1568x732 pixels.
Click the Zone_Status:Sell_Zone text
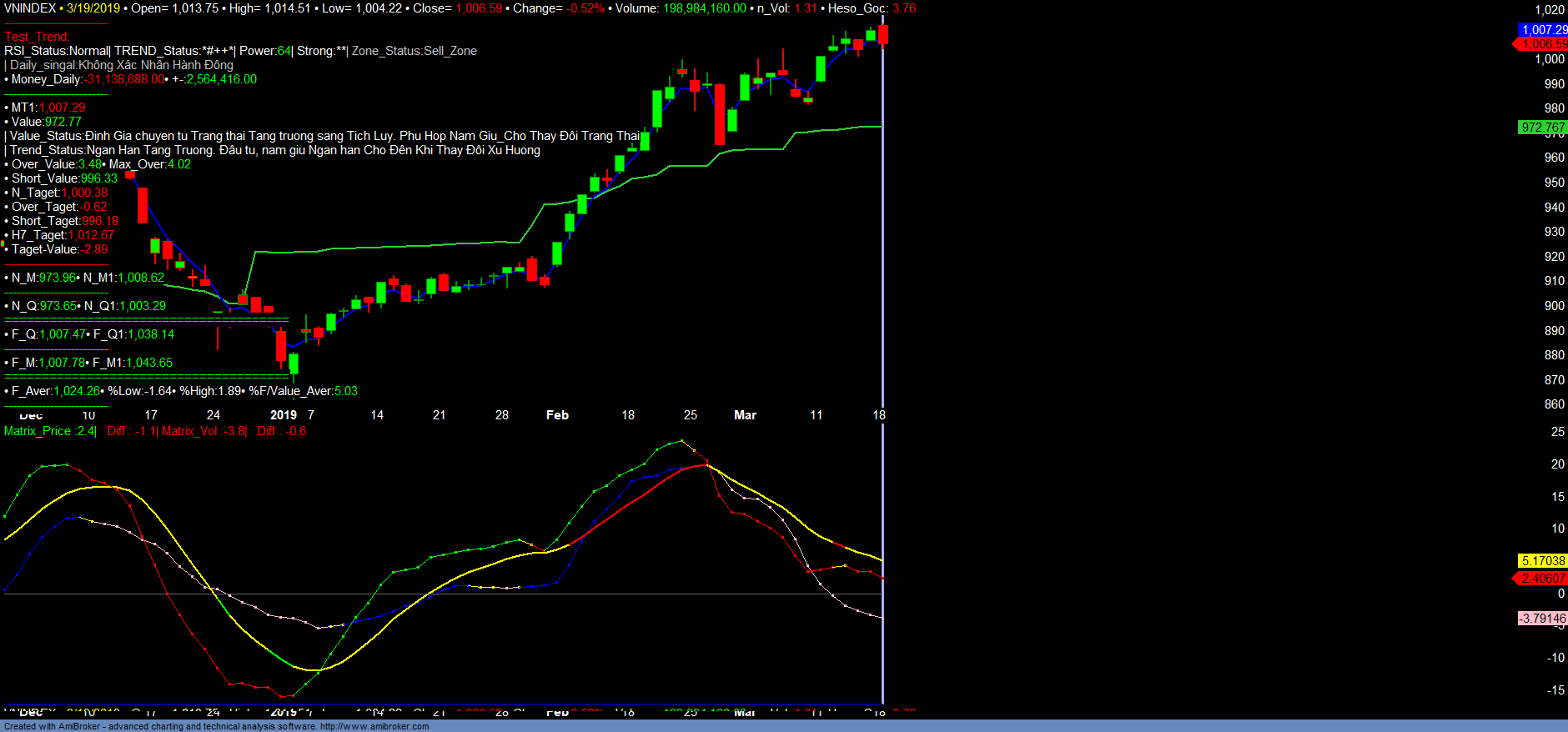point(415,51)
